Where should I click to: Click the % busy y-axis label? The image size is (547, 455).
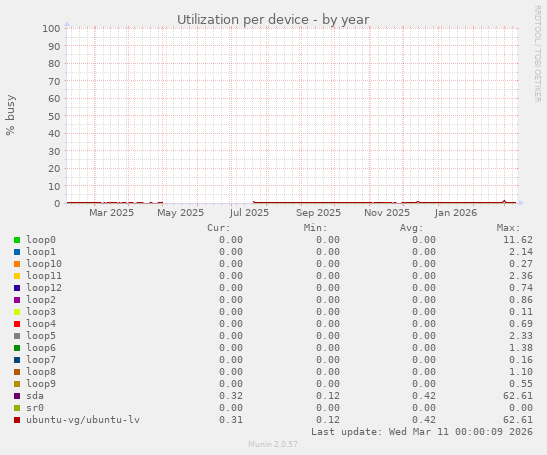coord(10,115)
